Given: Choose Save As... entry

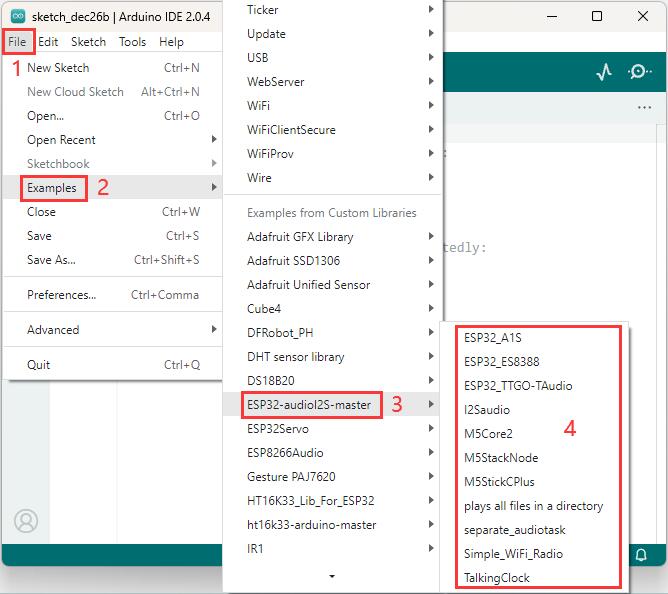Looking at the screenshot, I should (113, 260).
